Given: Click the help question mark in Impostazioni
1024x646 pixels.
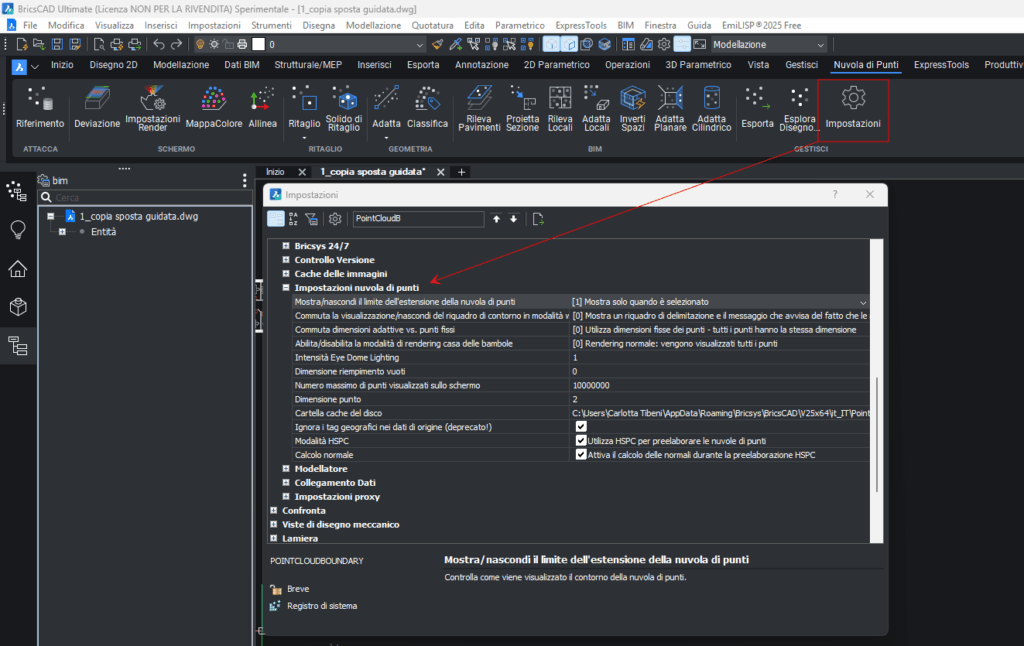Looking at the screenshot, I should tap(835, 194).
